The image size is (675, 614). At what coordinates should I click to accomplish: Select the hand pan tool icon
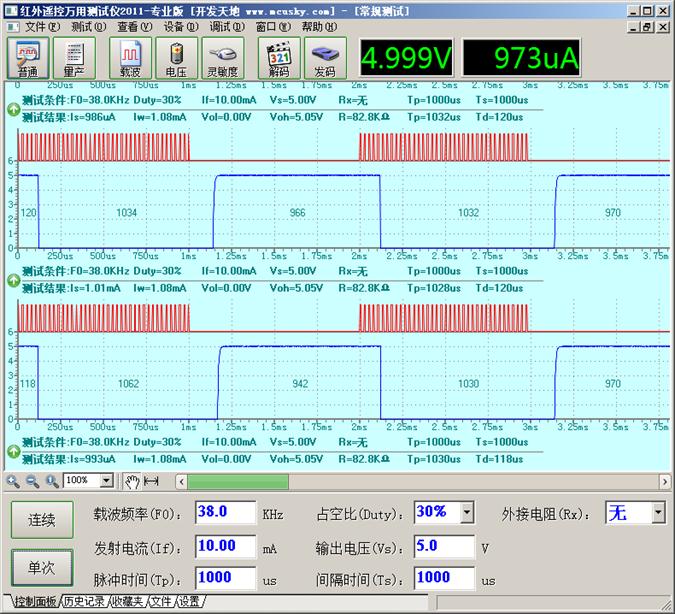[x=133, y=481]
